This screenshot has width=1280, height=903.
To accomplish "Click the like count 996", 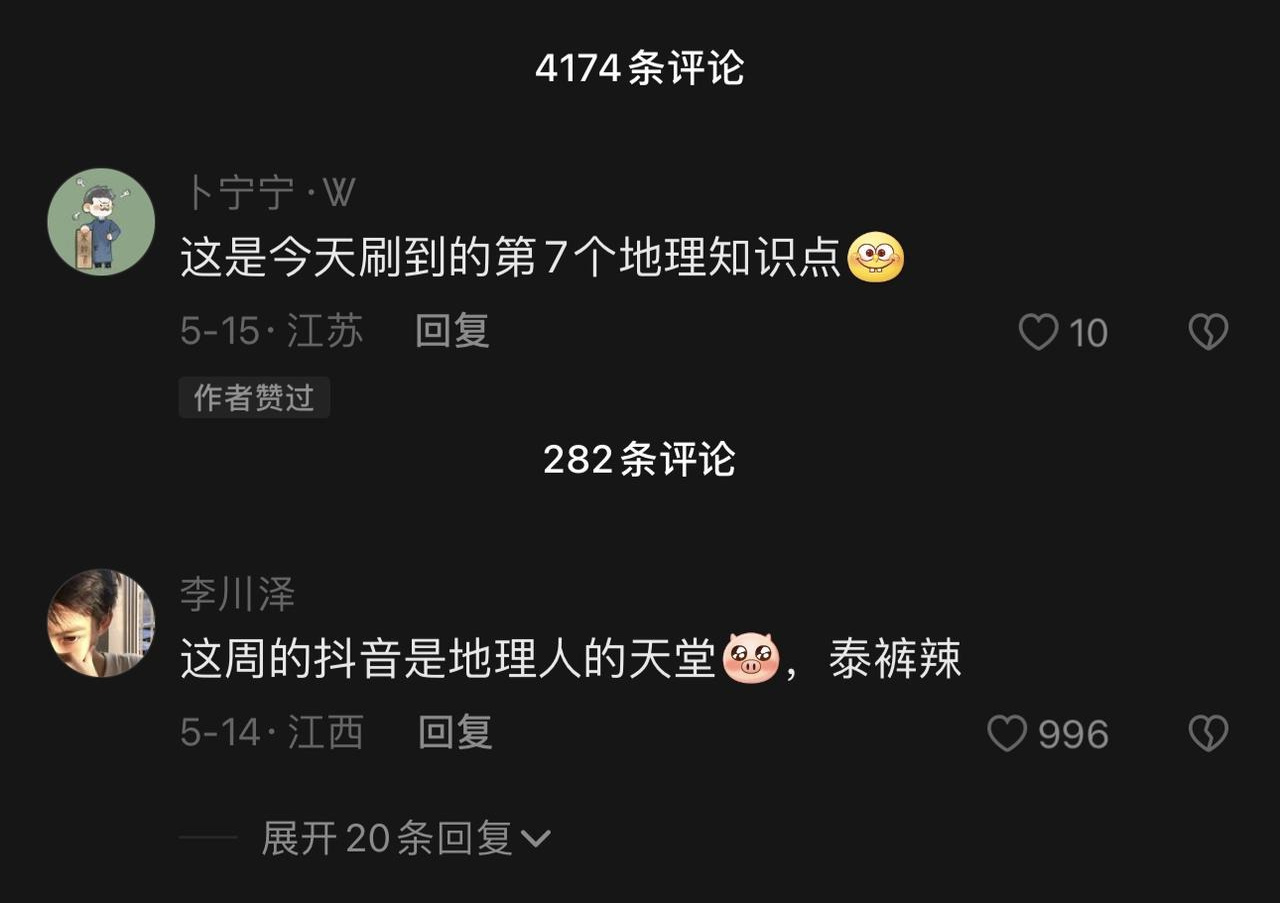I will tap(1073, 735).
